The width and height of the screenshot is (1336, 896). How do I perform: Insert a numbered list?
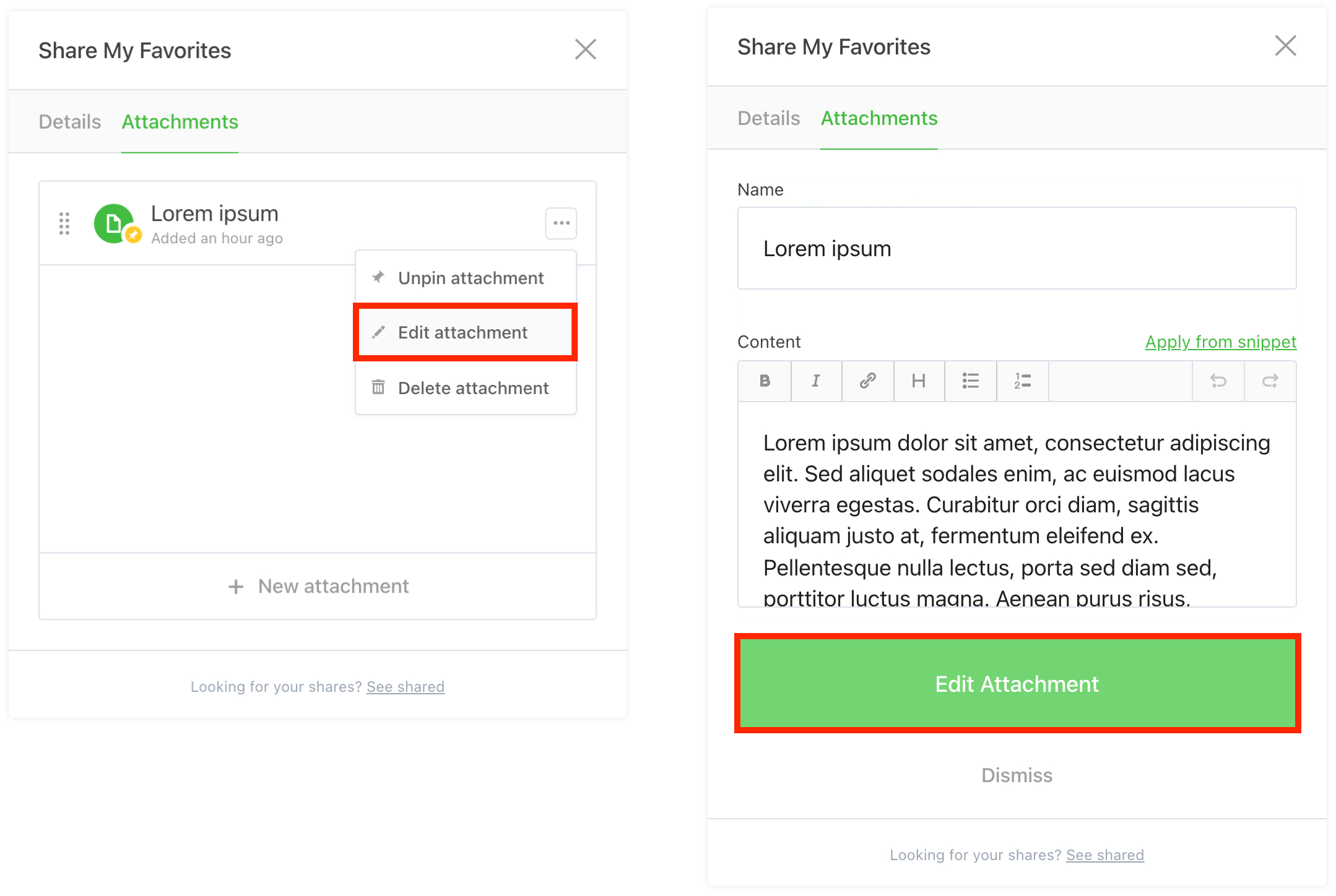[x=1022, y=381]
